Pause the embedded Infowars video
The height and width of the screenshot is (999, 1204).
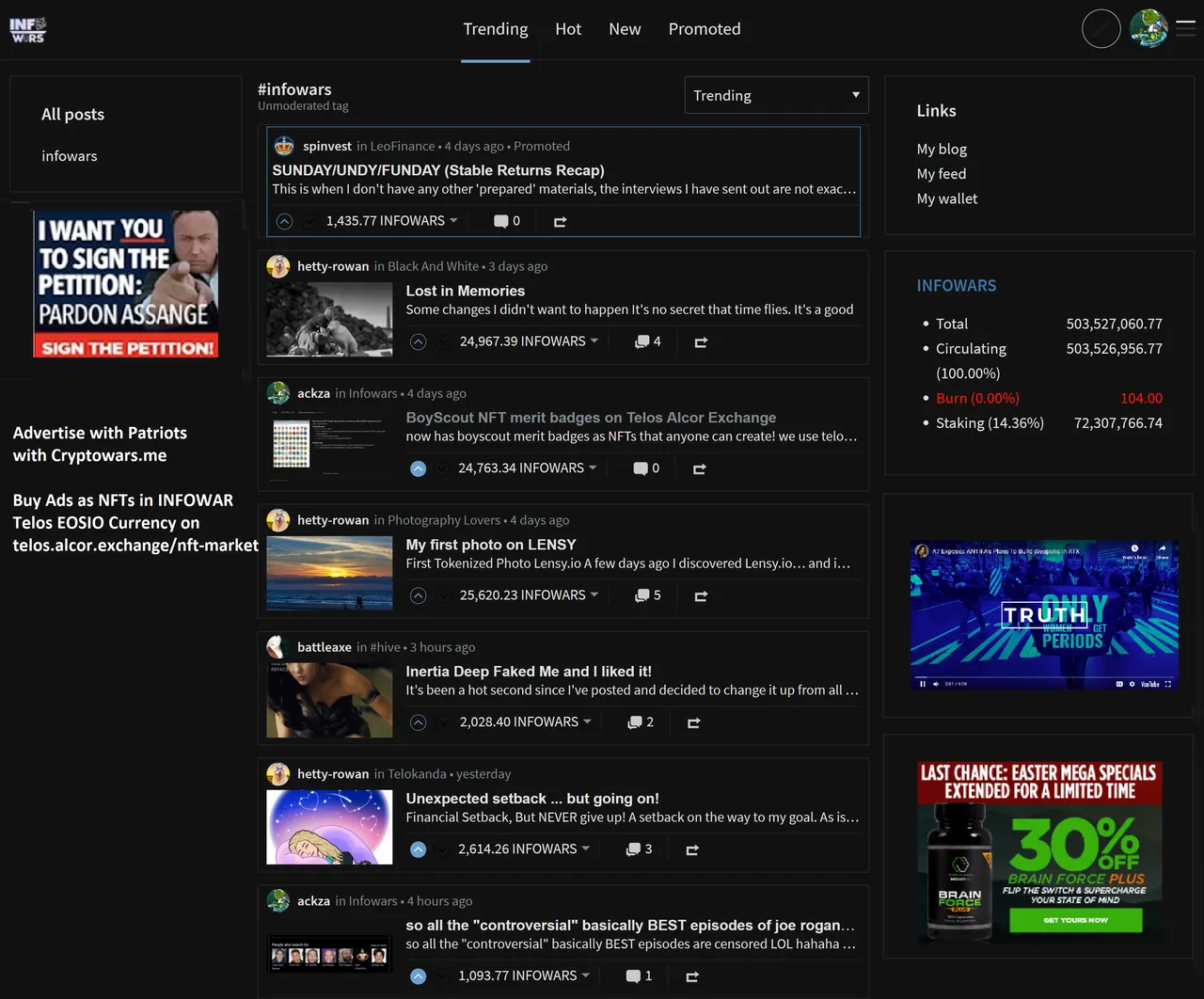(923, 684)
